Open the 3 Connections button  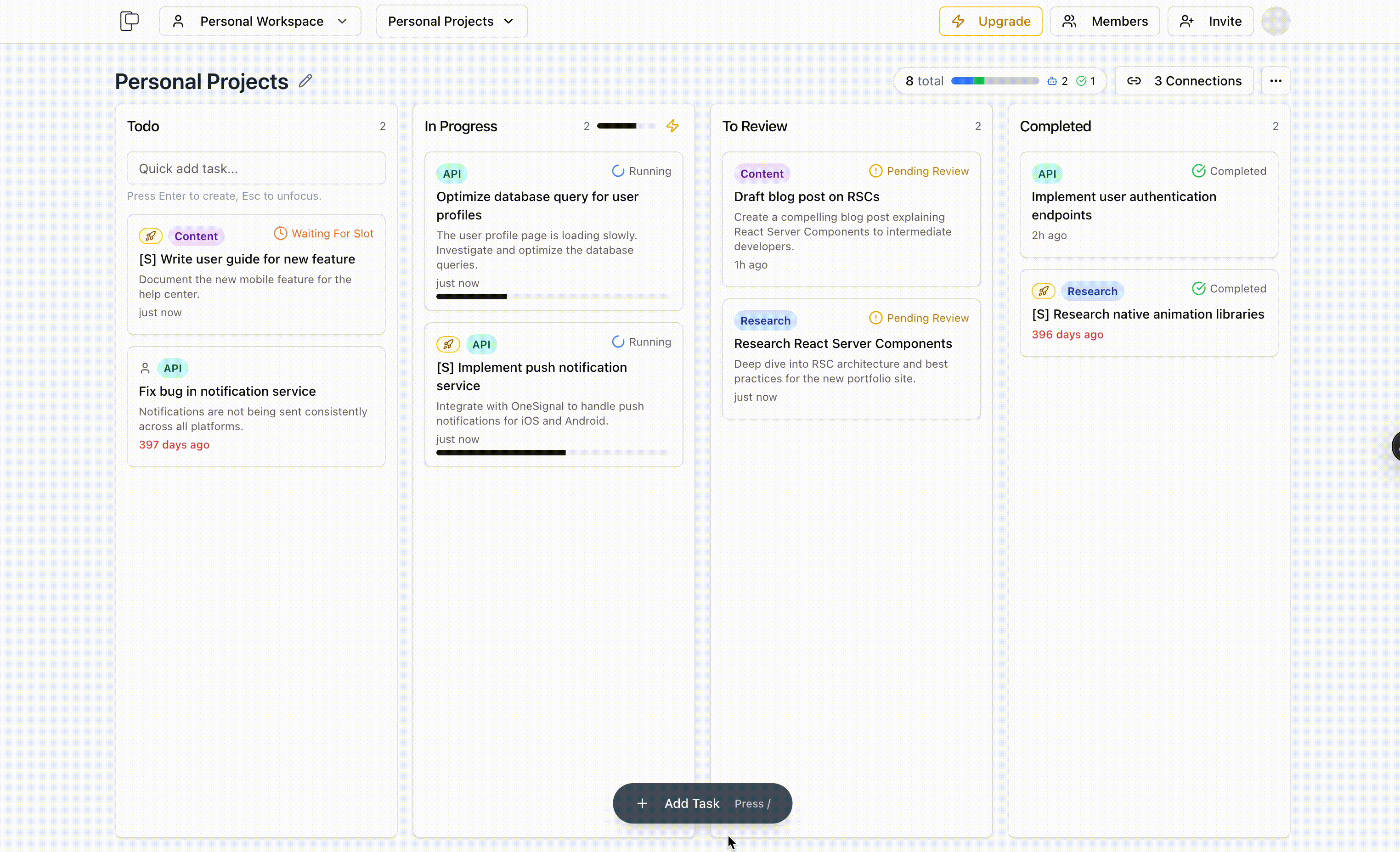pos(1184,81)
